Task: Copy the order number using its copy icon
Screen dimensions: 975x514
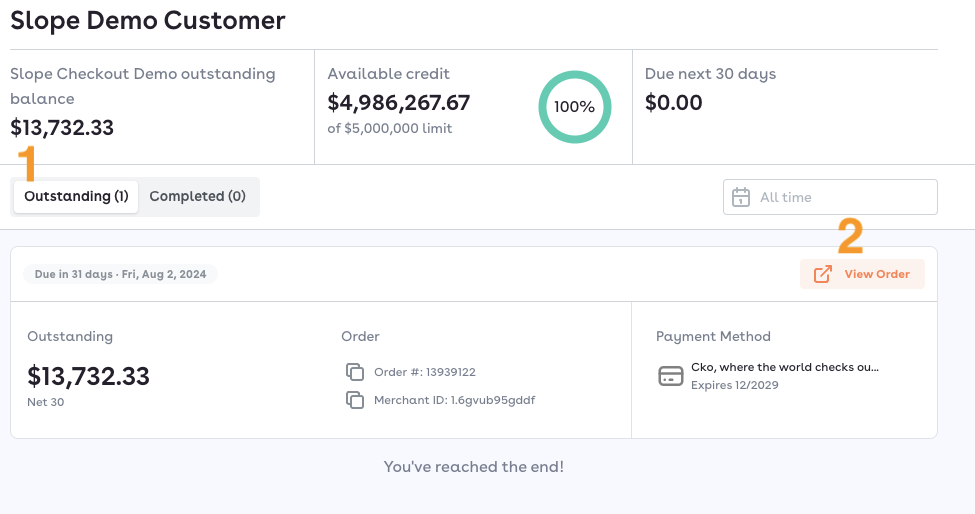Action: click(354, 372)
